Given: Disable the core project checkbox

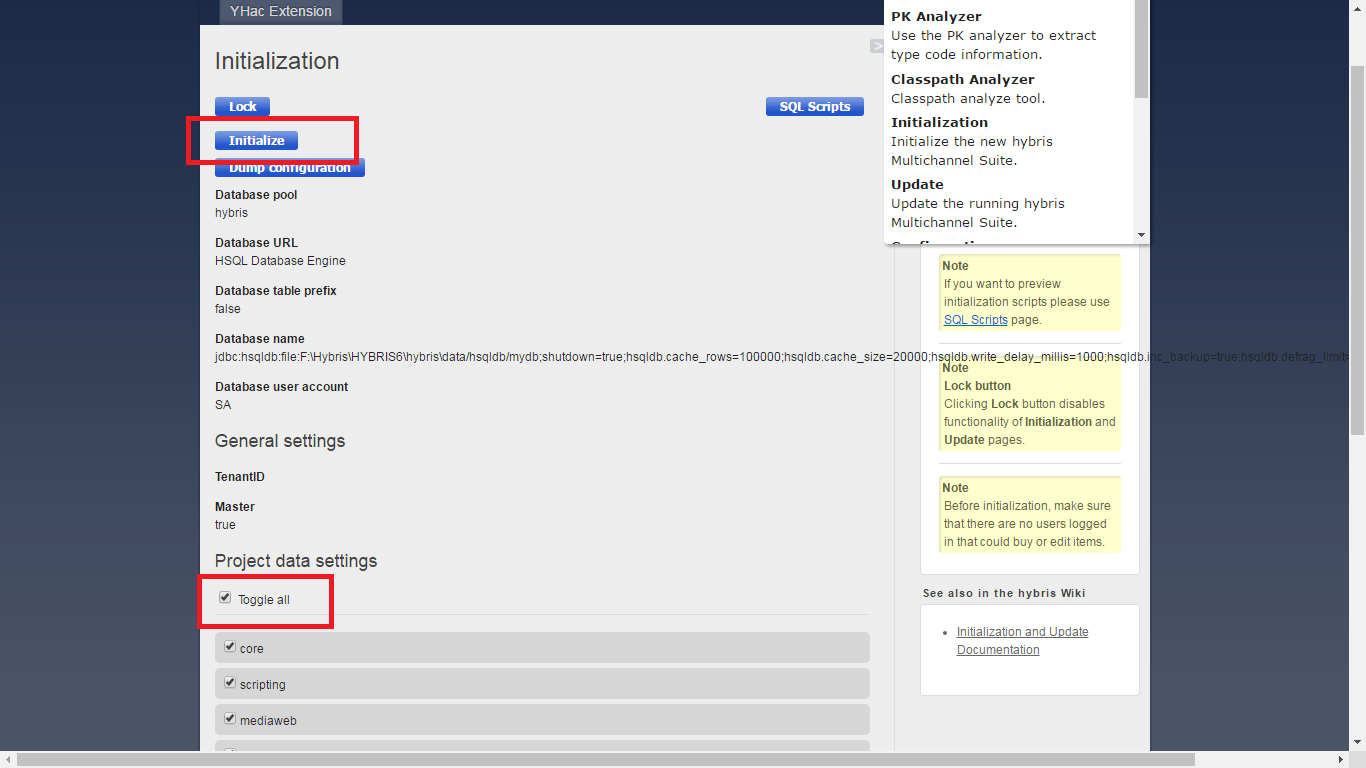Looking at the screenshot, I should (230, 646).
